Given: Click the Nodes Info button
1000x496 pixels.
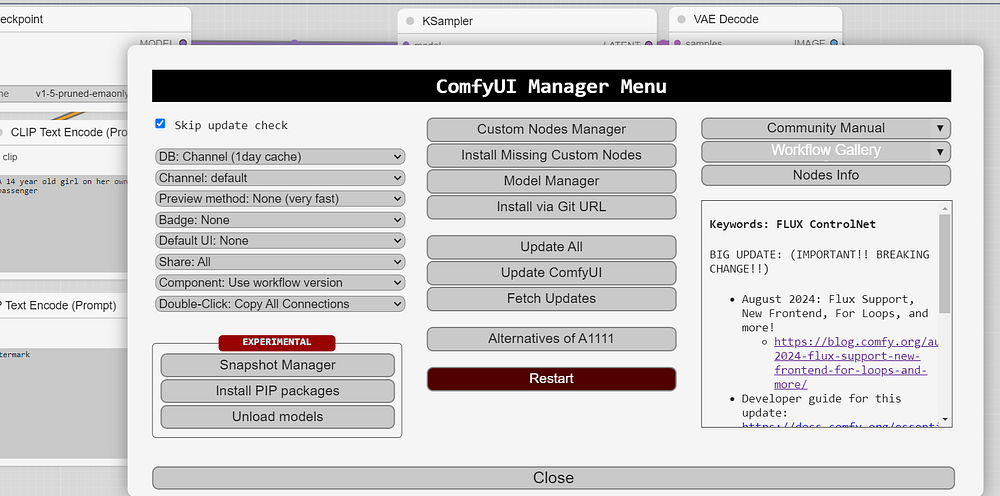Looking at the screenshot, I should (826, 175).
